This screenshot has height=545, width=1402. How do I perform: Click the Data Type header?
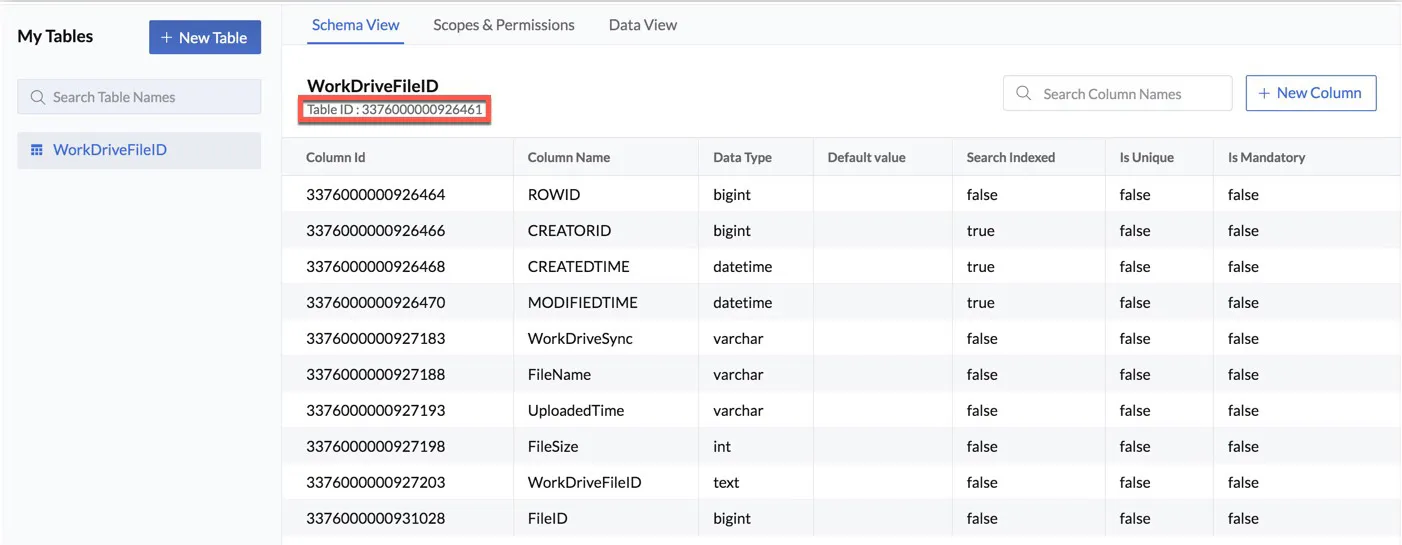point(742,157)
